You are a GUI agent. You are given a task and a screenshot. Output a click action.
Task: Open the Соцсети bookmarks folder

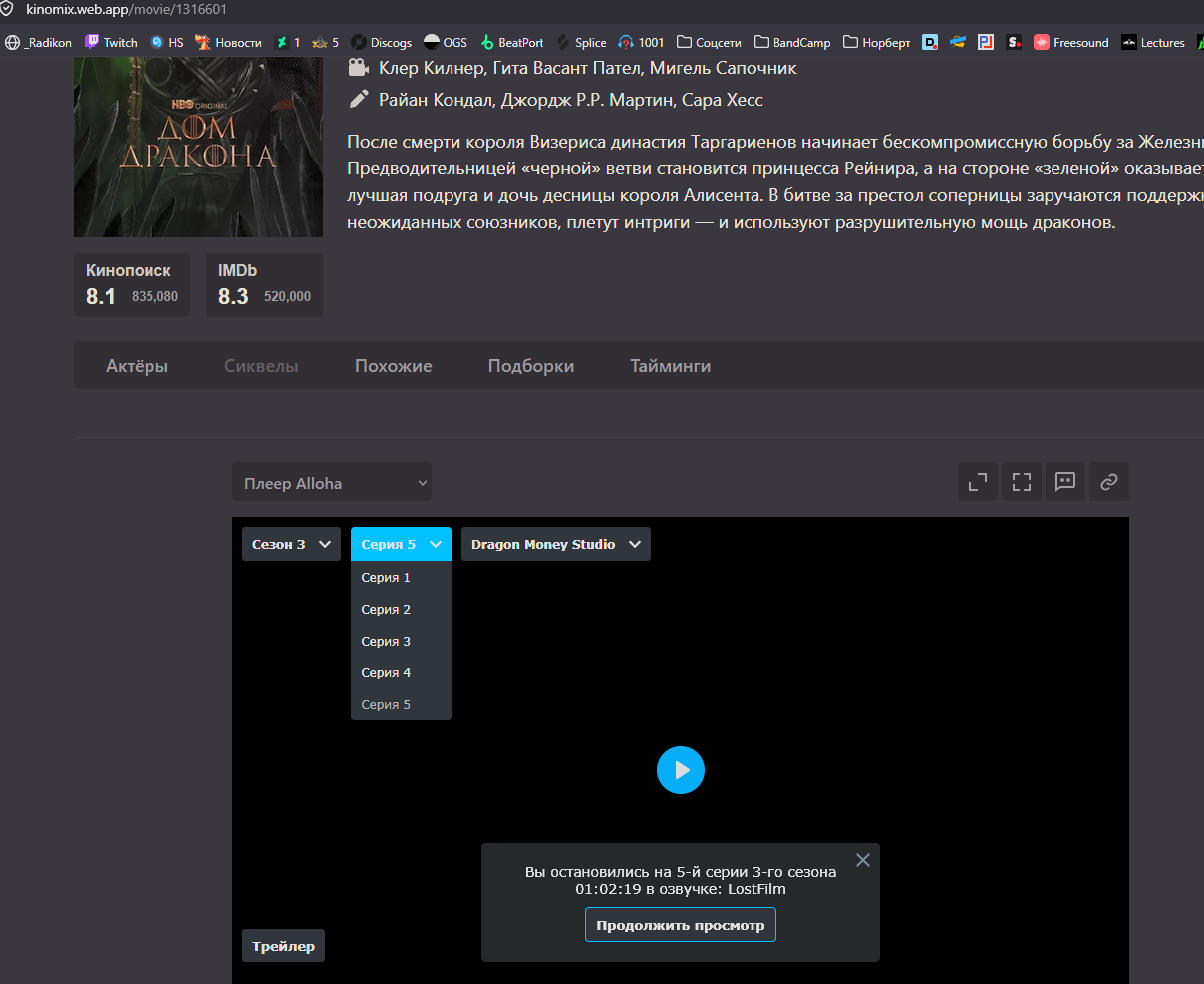pyautogui.click(x=709, y=42)
